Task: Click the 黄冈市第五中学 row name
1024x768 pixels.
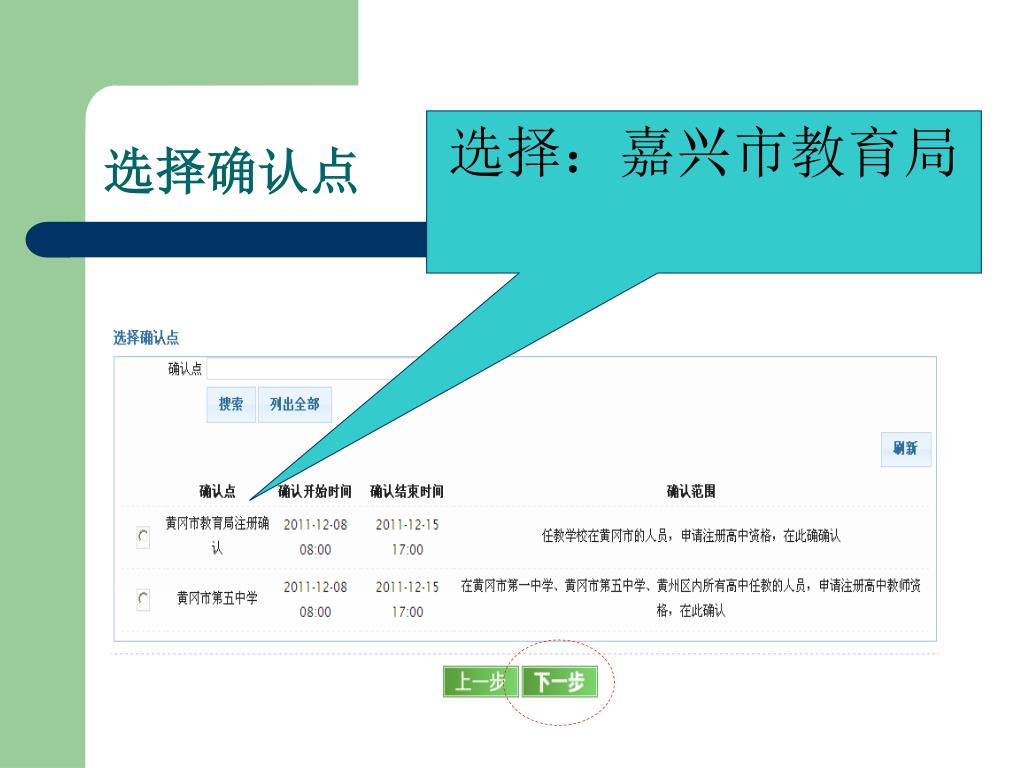Action: coord(217,598)
